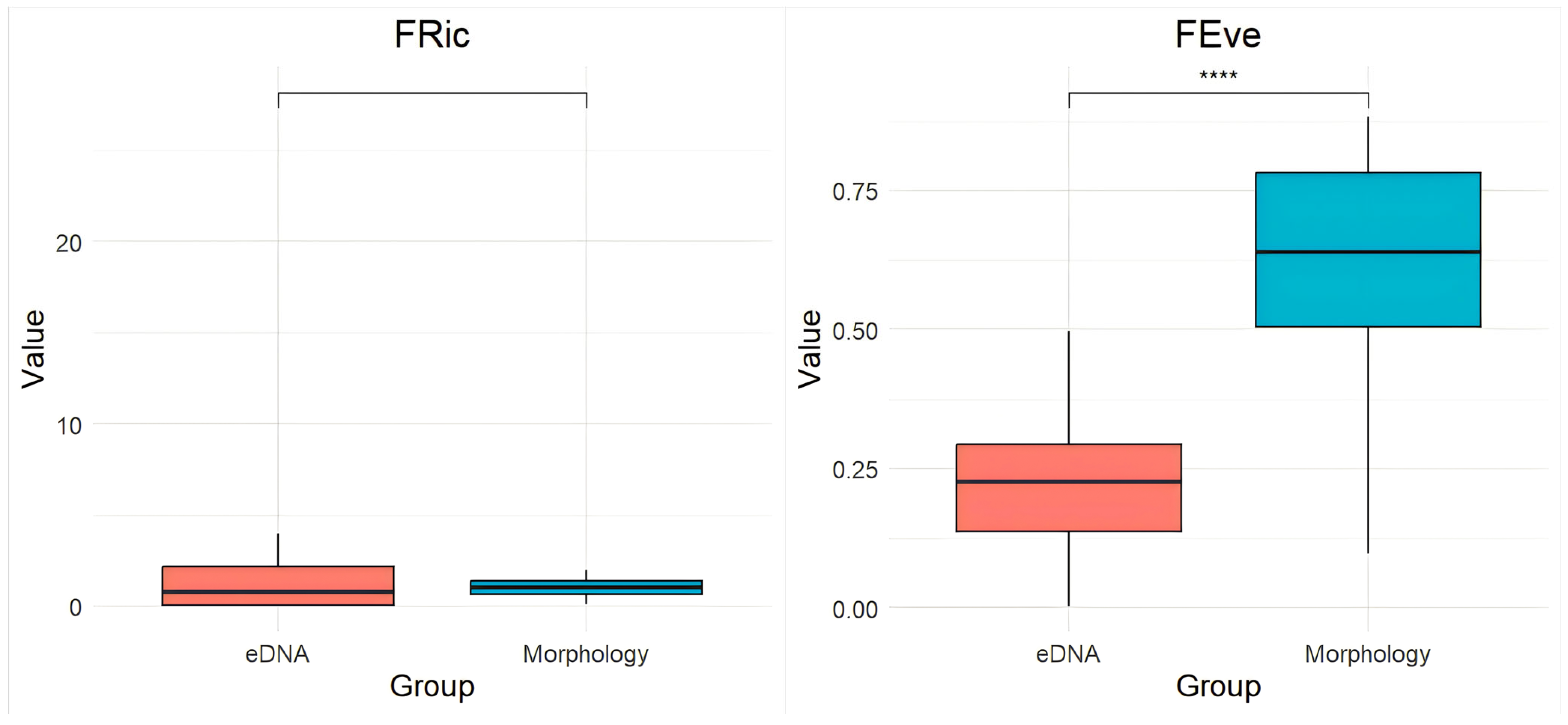Click the significance bracket above FEve plot
This screenshot has width=1568, height=725.
(x=1218, y=93)
